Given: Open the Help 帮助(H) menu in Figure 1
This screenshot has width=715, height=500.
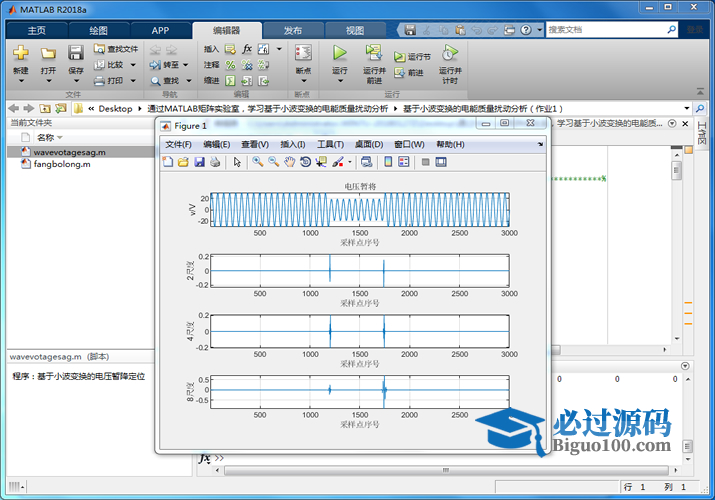Looking at the screenshot, I should click(450, 144).
